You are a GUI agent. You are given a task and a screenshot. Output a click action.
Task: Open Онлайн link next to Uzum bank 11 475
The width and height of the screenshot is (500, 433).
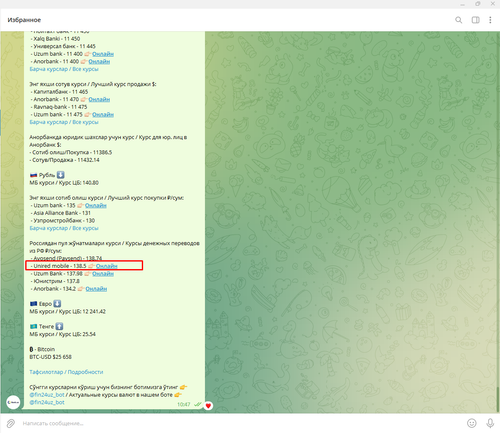click(x=103, y=115)
